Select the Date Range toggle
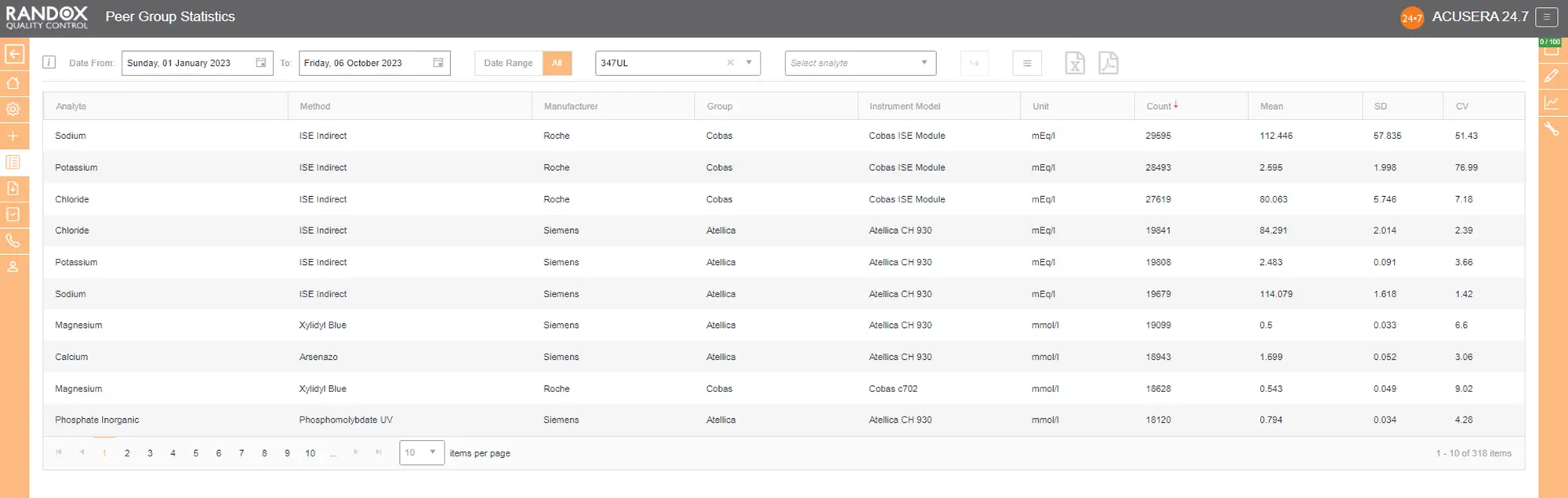Viewport: 1568px width, 498px height. [x=508, y=63]
